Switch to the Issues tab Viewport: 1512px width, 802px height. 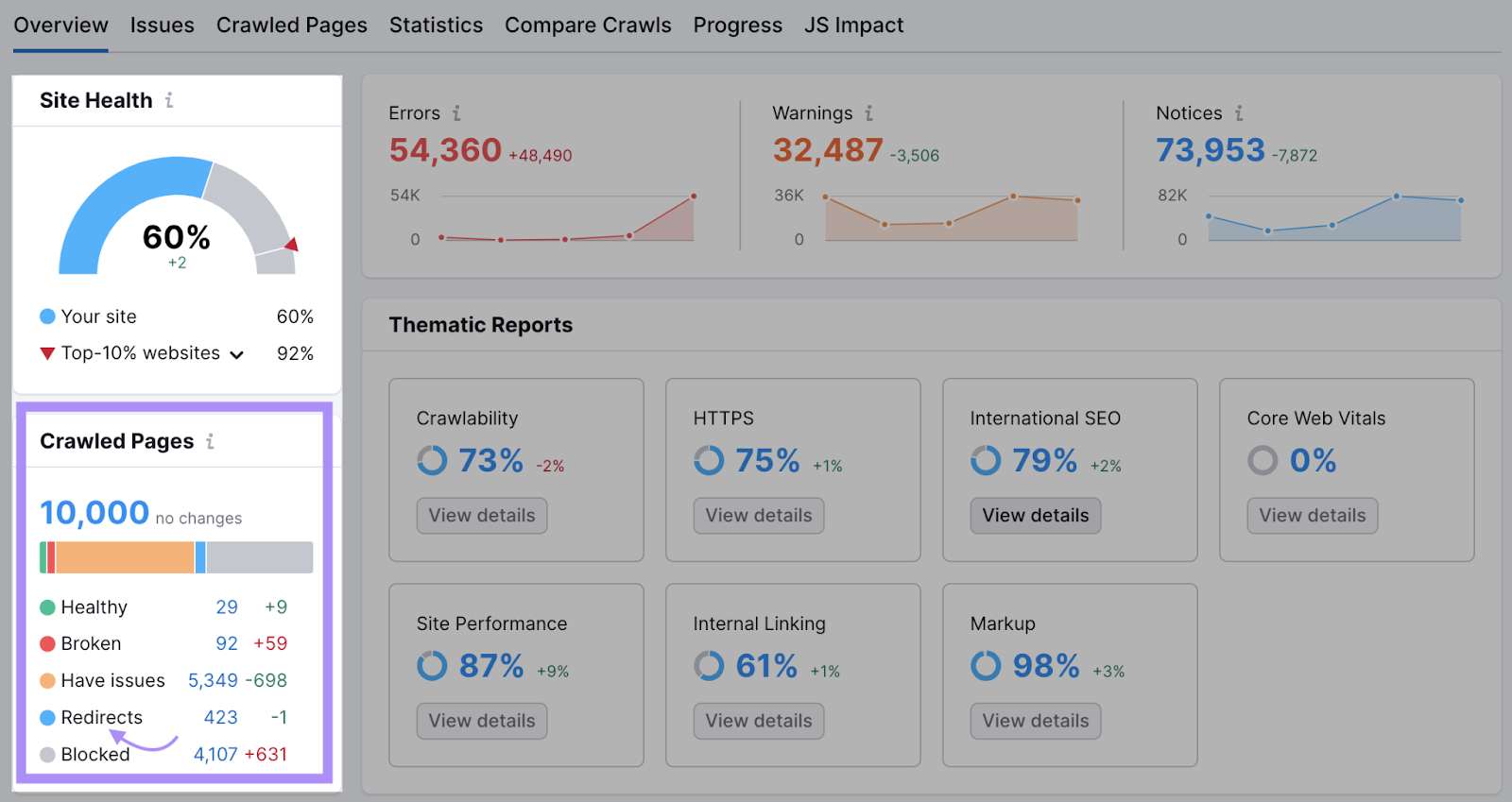pyautogui.click(x=162, y=25)
